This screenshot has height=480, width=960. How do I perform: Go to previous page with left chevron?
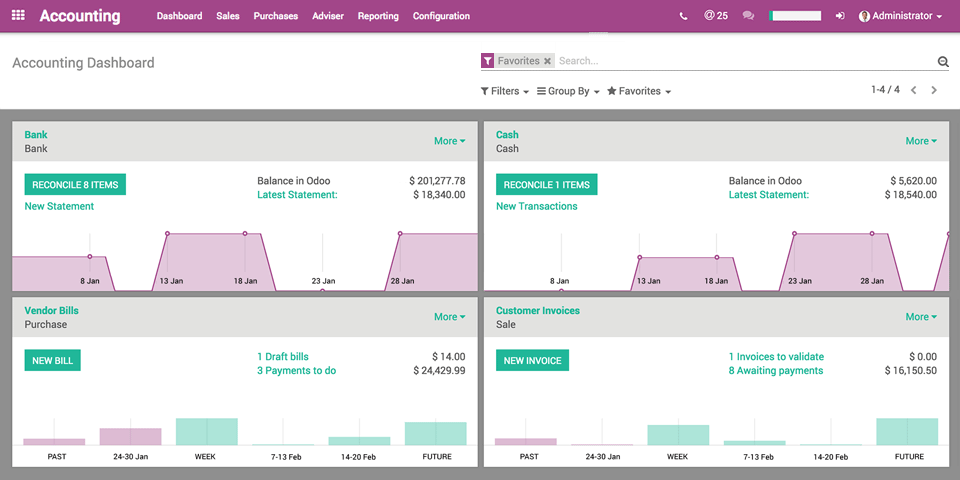[x=913, y=90]
